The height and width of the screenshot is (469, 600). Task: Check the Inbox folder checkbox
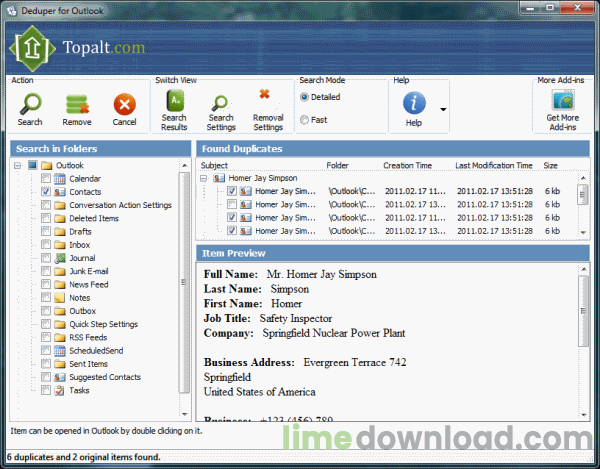click(46, 245)
